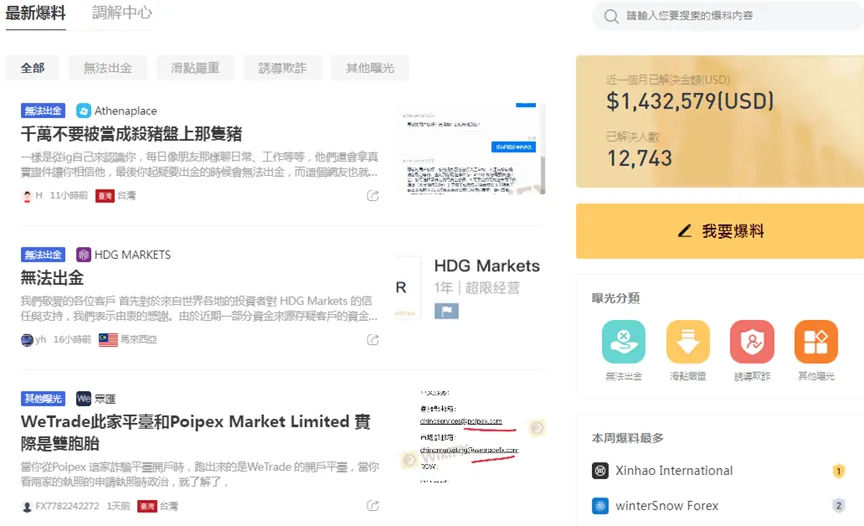Open the 調解中心 tab

[122, 13]
